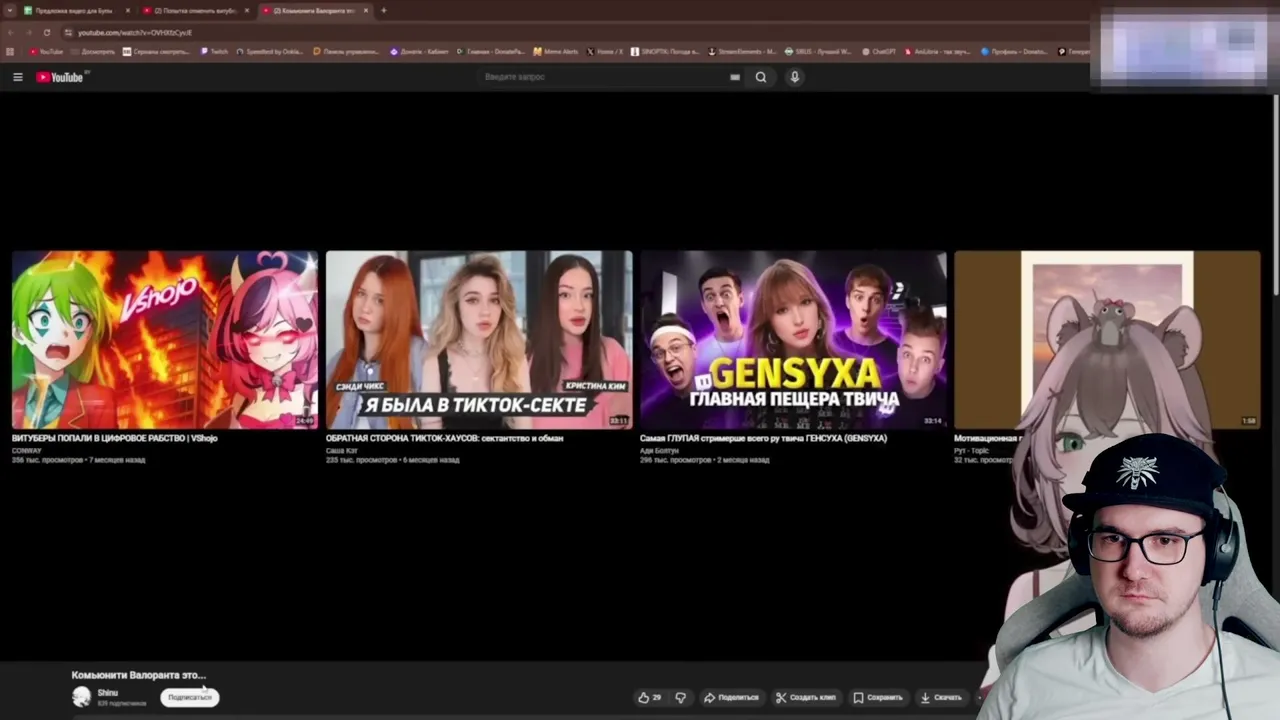Save the video with Сохранить button
The image size is (1280, 720).
tap(878, 697)
